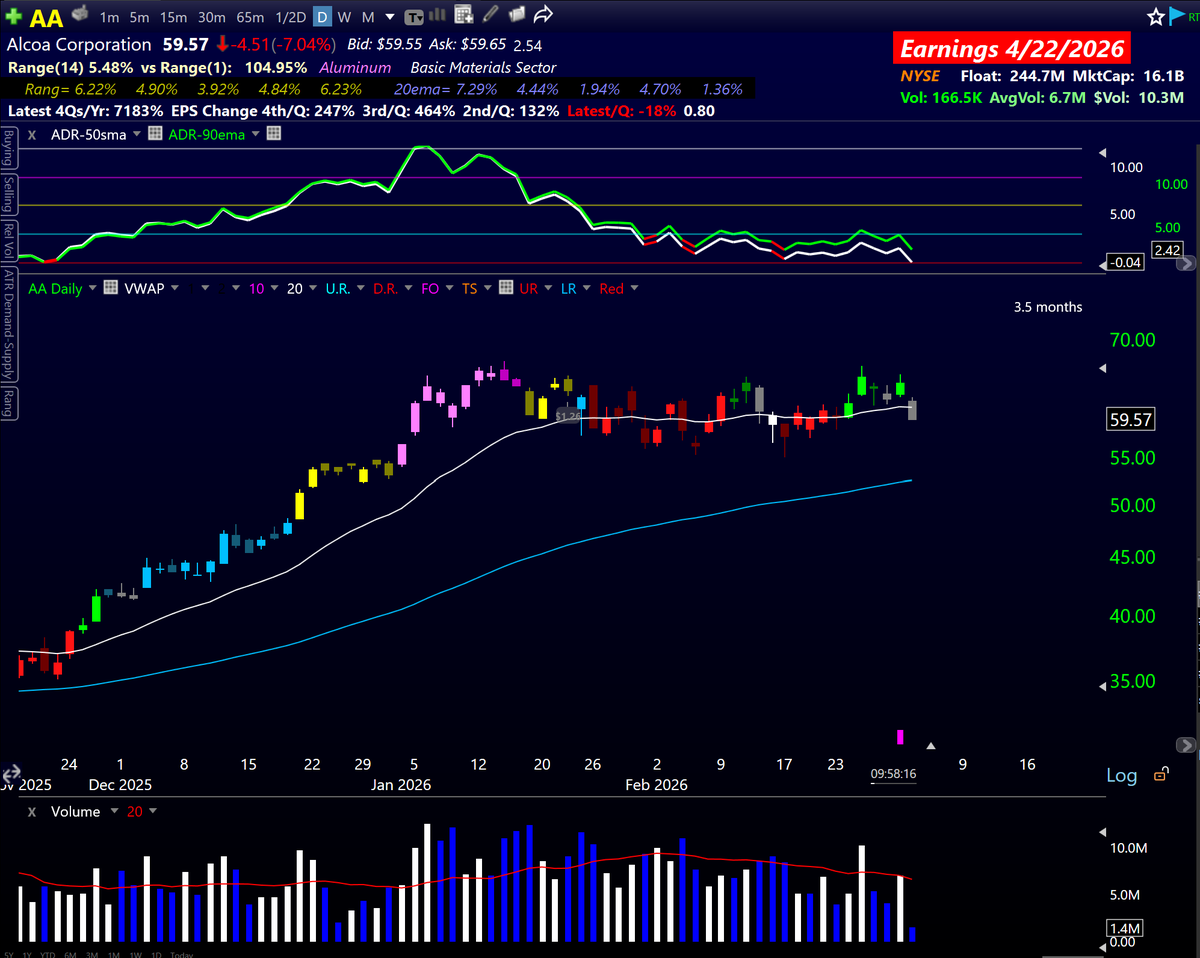The width and height of the screenshot is (1200, 958).
Task: Click the star favorite icon at top right
Action: 1156,16
